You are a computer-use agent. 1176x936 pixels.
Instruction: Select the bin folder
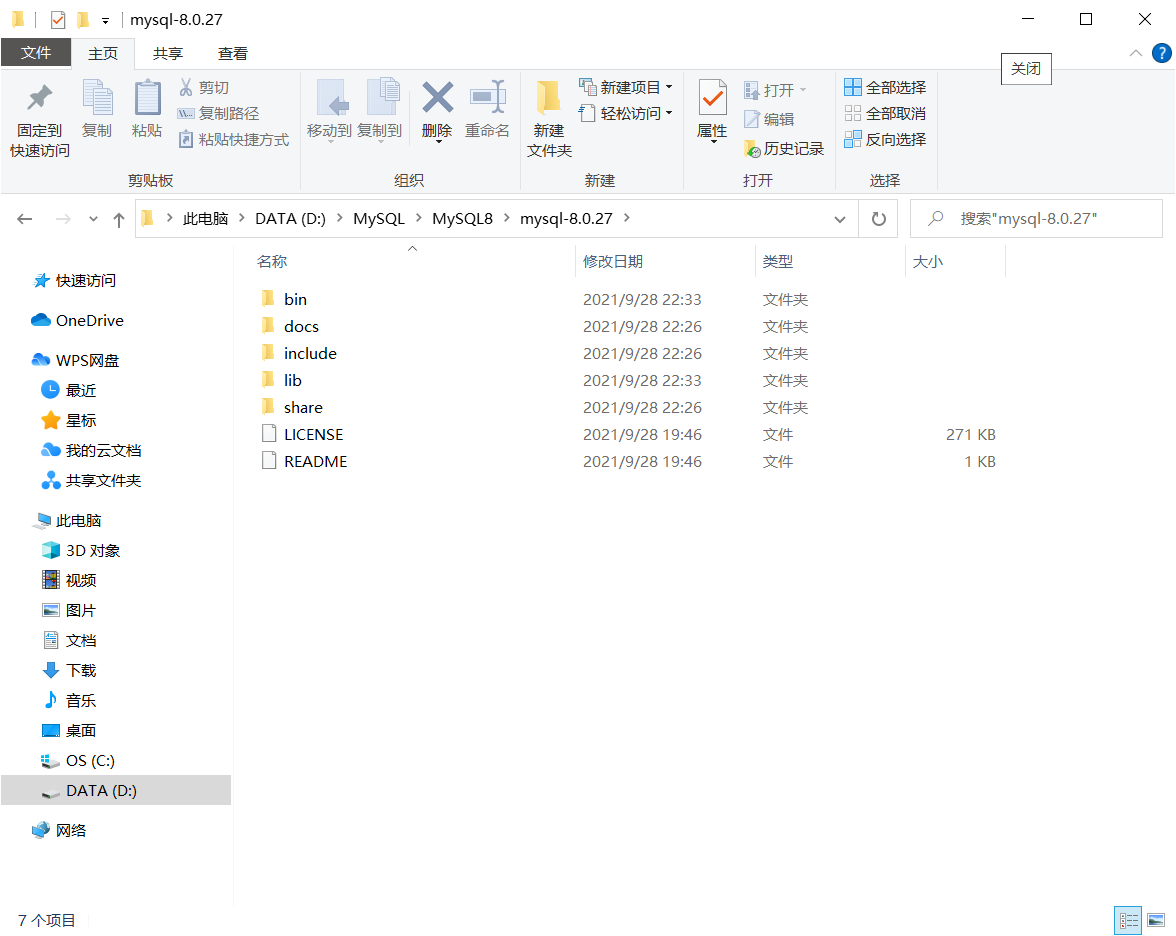[295, 299]
